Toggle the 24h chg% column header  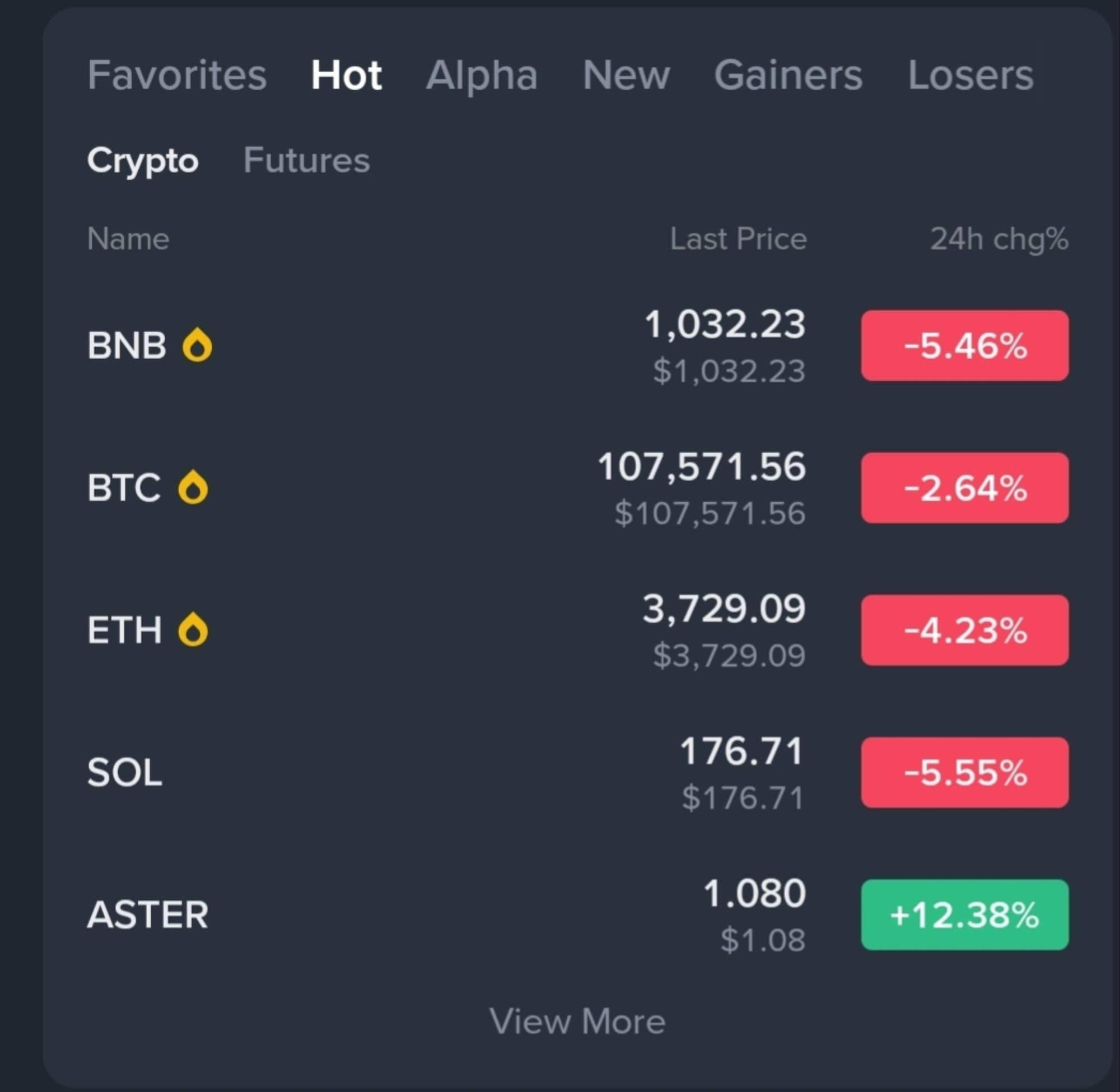[x=998, y=239]
